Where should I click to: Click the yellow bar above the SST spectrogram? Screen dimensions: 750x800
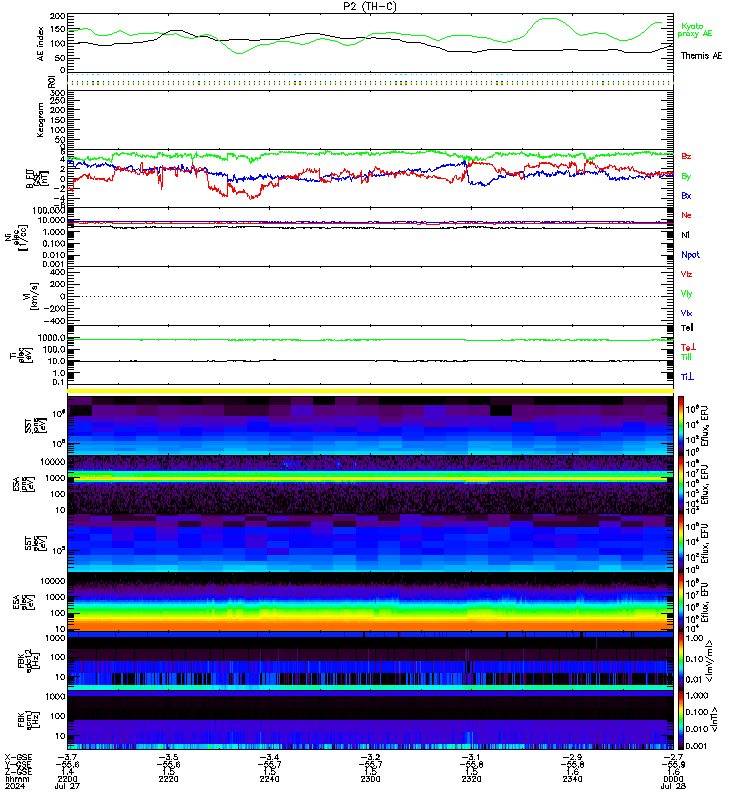point(370,391)
